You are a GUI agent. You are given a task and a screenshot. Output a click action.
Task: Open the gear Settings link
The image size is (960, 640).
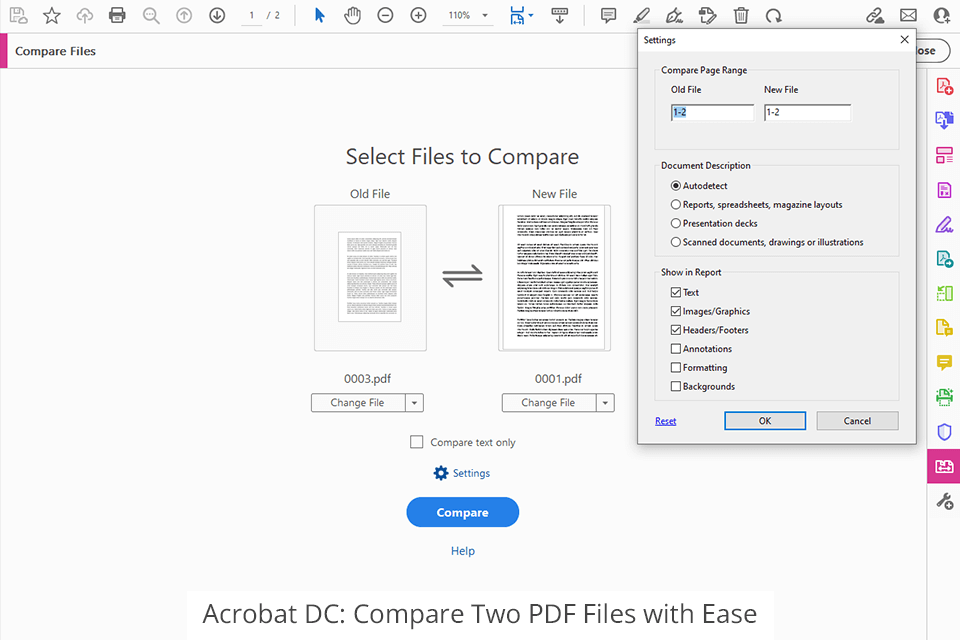(x=462, y=473)
